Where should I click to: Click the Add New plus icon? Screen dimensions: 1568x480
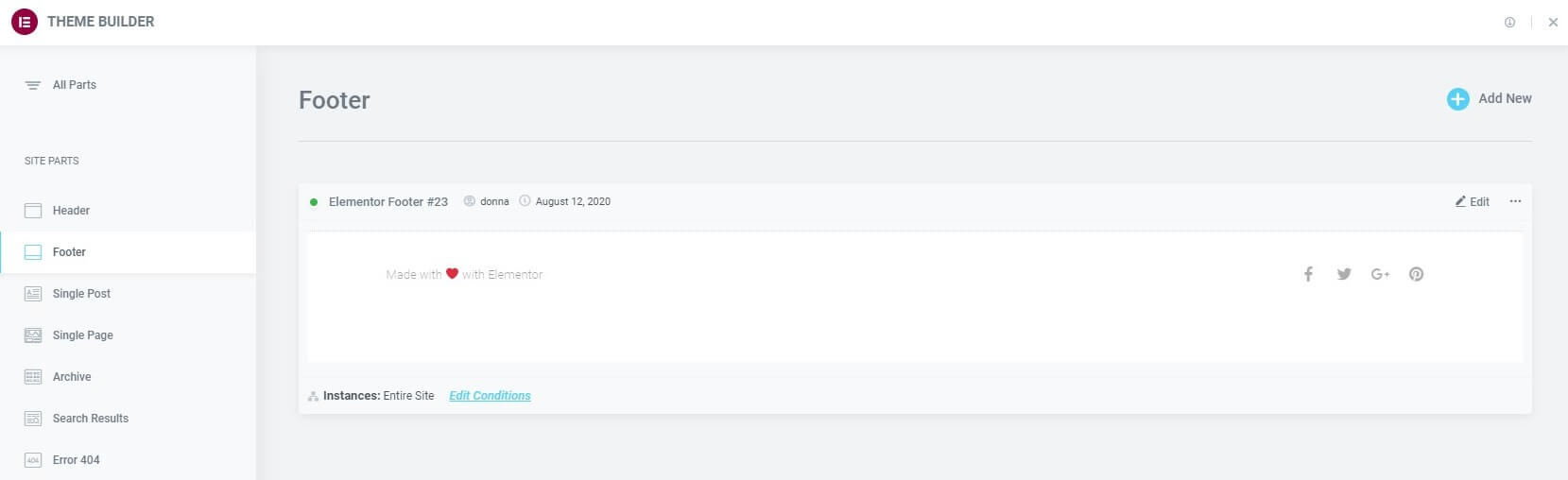point(1457,99)
